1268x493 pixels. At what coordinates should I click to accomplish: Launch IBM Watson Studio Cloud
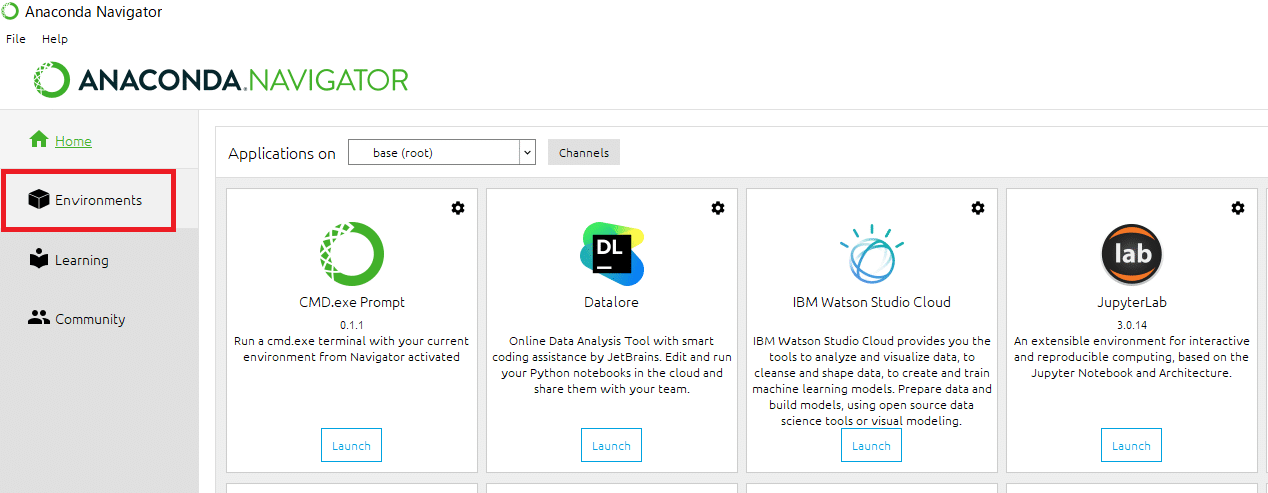click(871, 445)
